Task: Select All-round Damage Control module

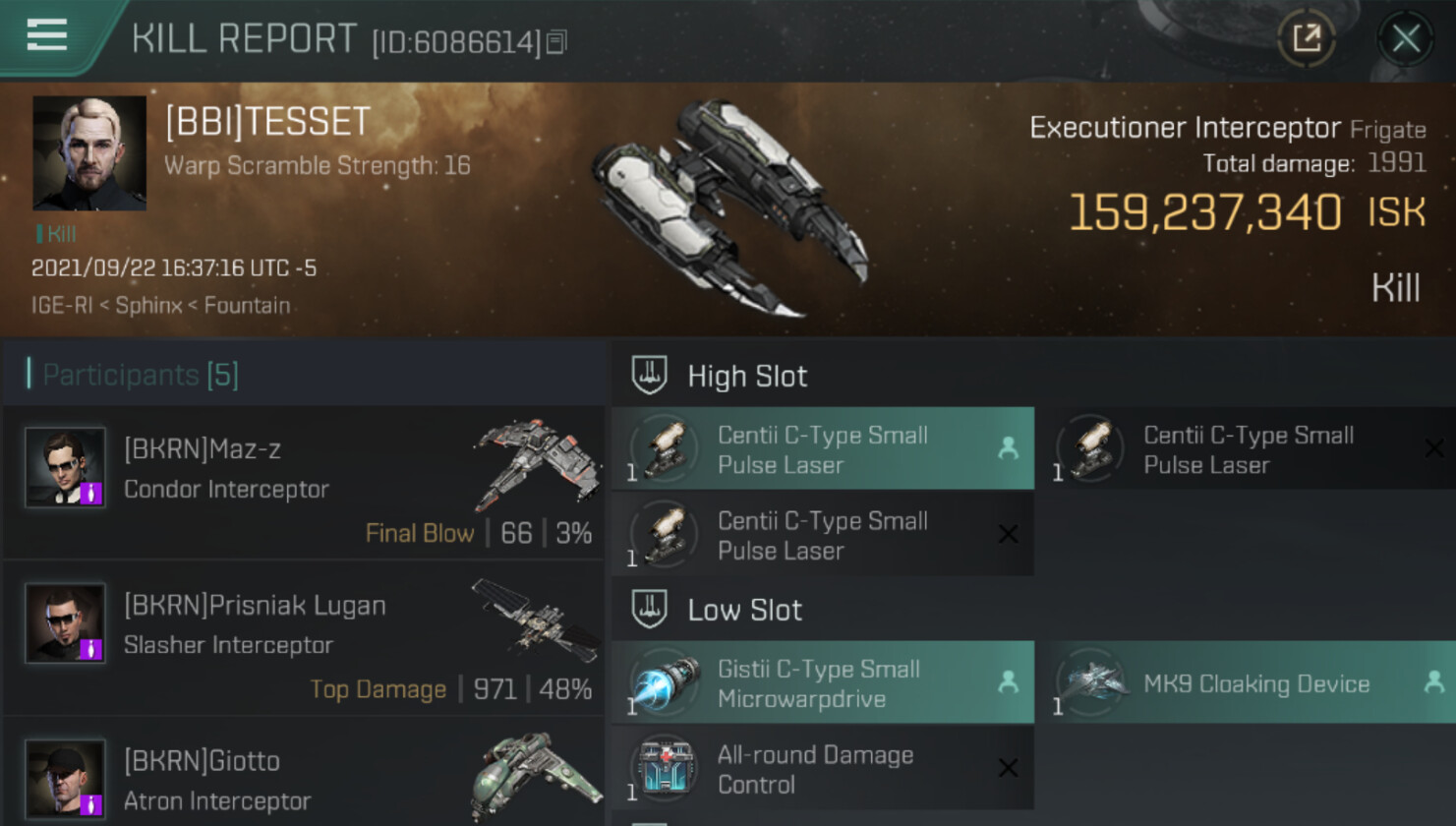Action: point(823,768)
